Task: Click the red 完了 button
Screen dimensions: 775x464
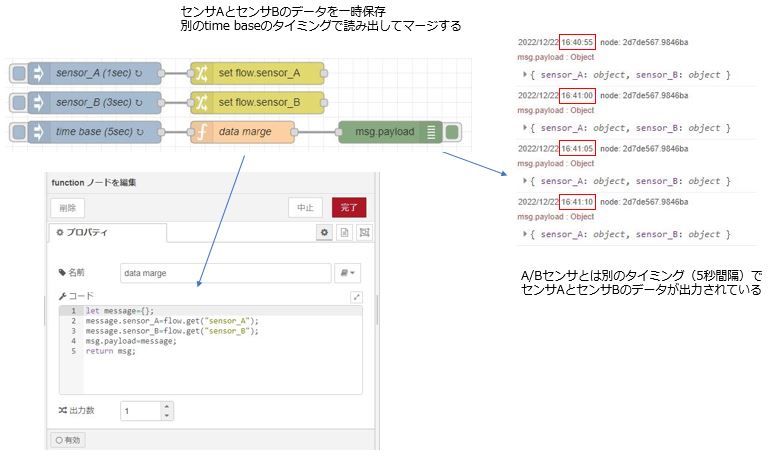Action: coord(349,207)
